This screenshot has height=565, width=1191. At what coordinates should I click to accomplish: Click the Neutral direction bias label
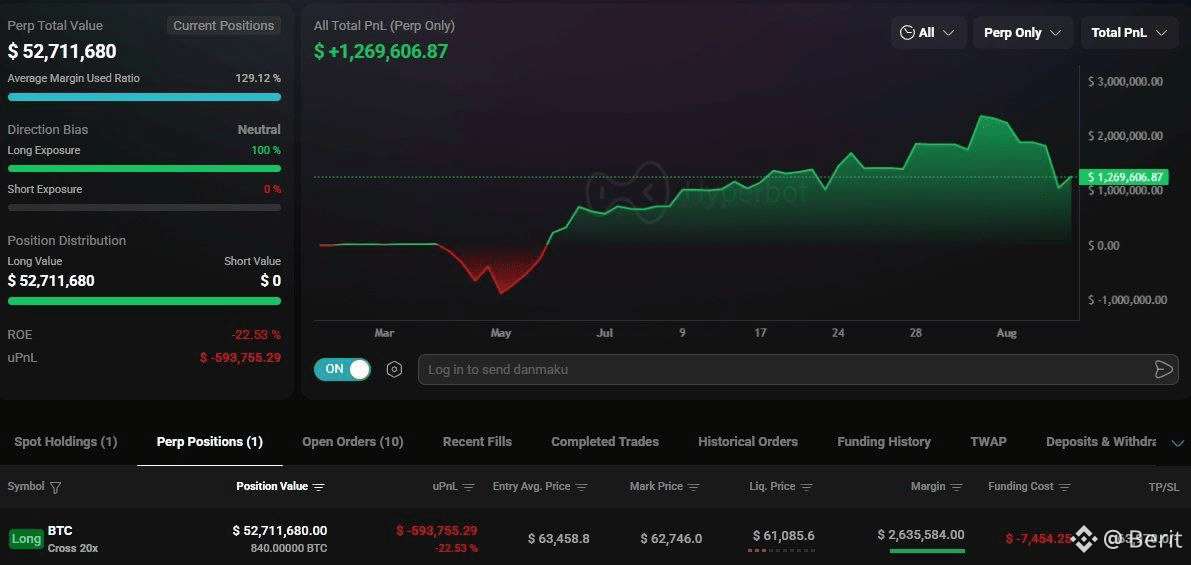259,130
